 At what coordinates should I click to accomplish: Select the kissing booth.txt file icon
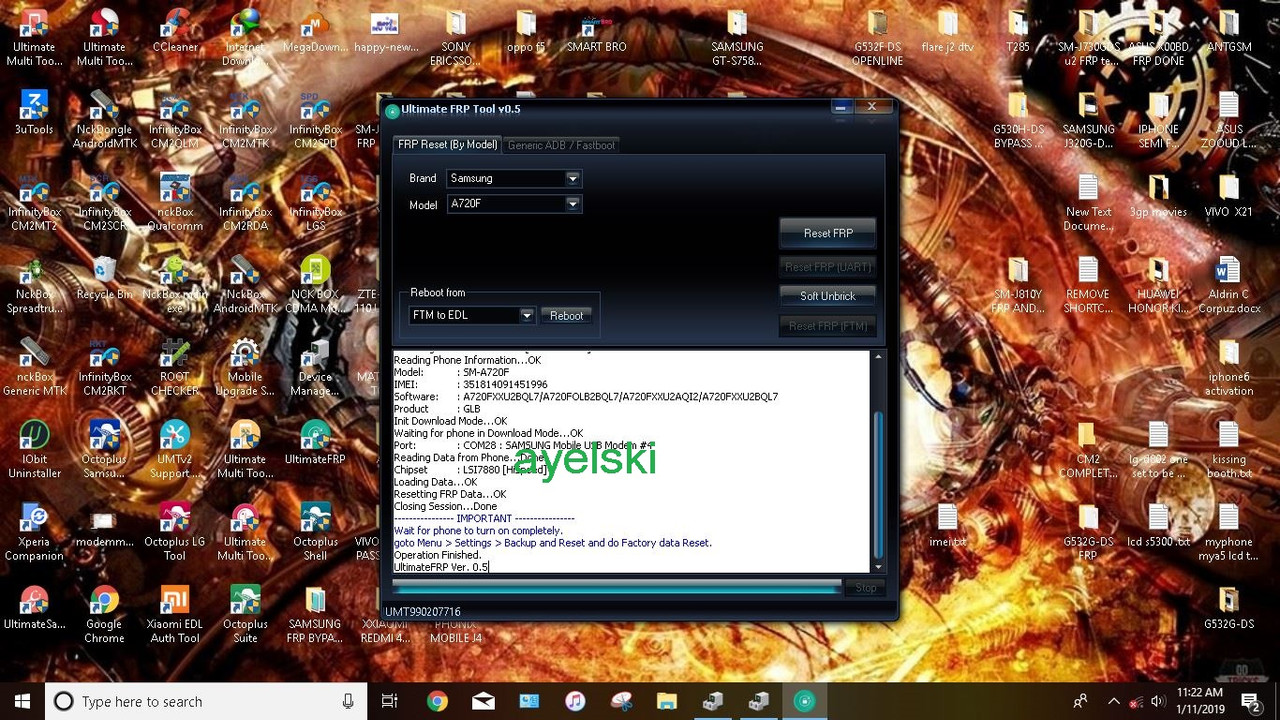coord(1229,450)
